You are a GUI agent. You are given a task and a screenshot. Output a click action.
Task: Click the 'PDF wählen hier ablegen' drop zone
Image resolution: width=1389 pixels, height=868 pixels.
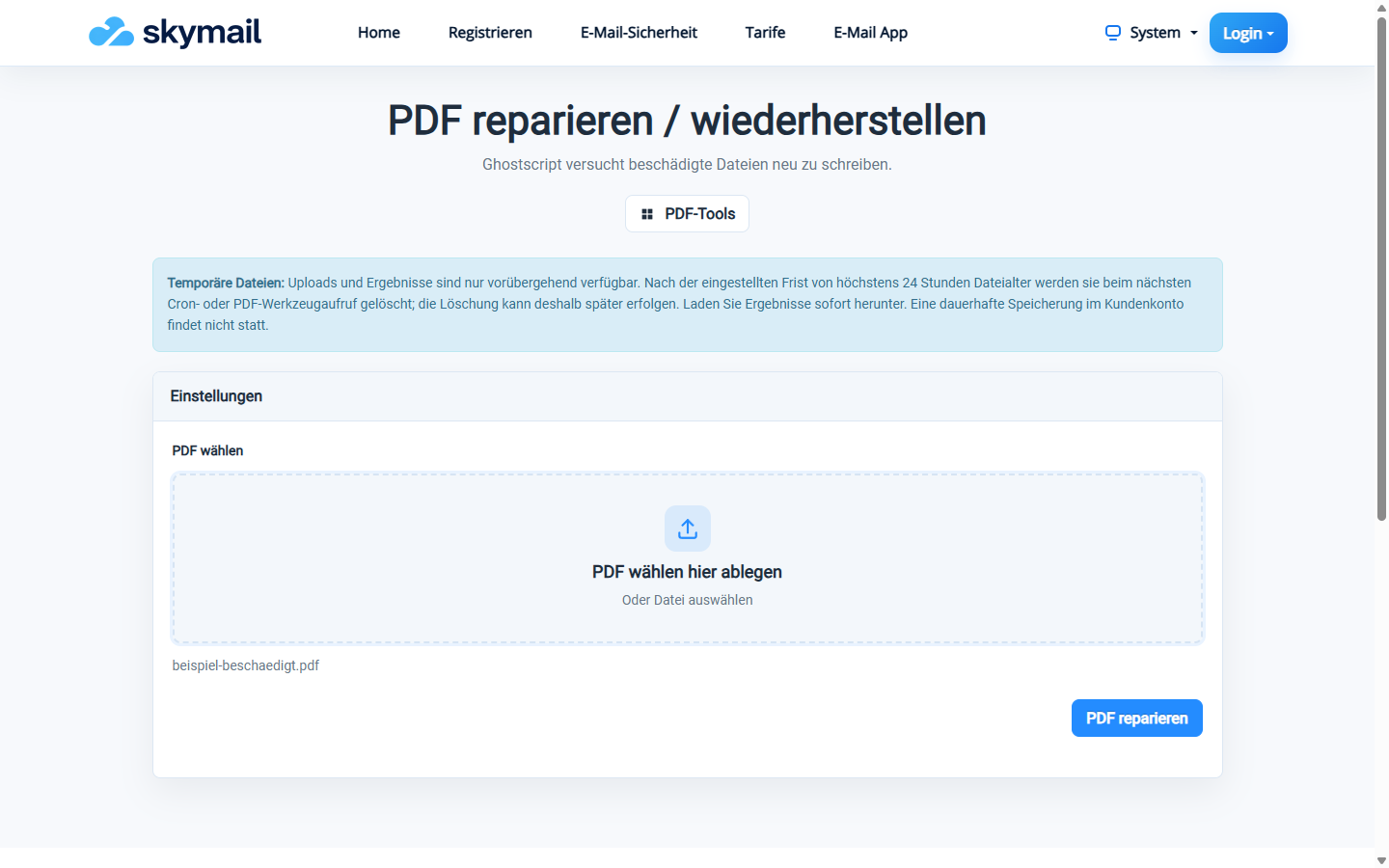(x=688, y=558)
